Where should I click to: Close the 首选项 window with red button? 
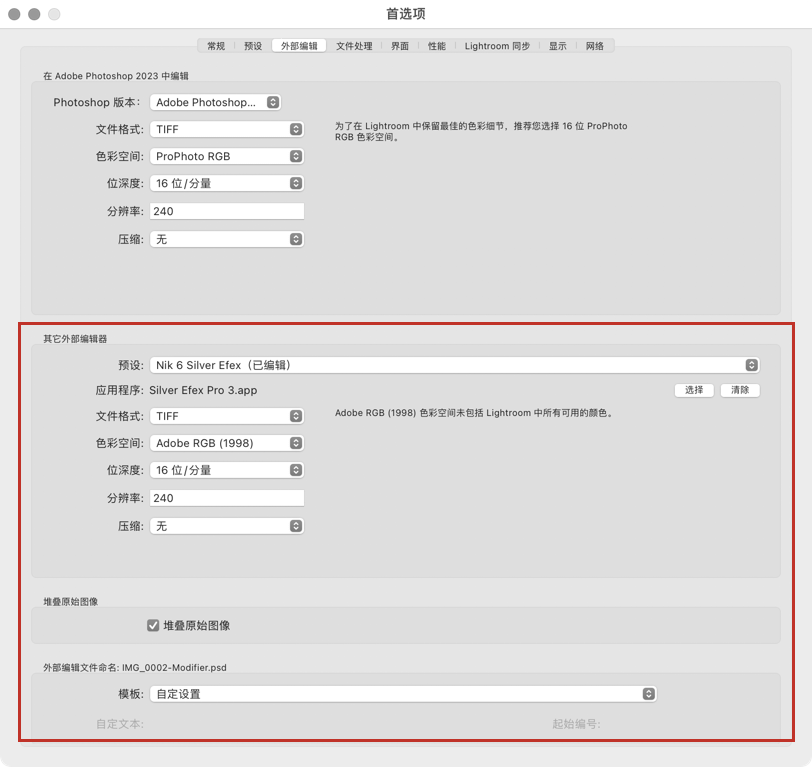14,14
